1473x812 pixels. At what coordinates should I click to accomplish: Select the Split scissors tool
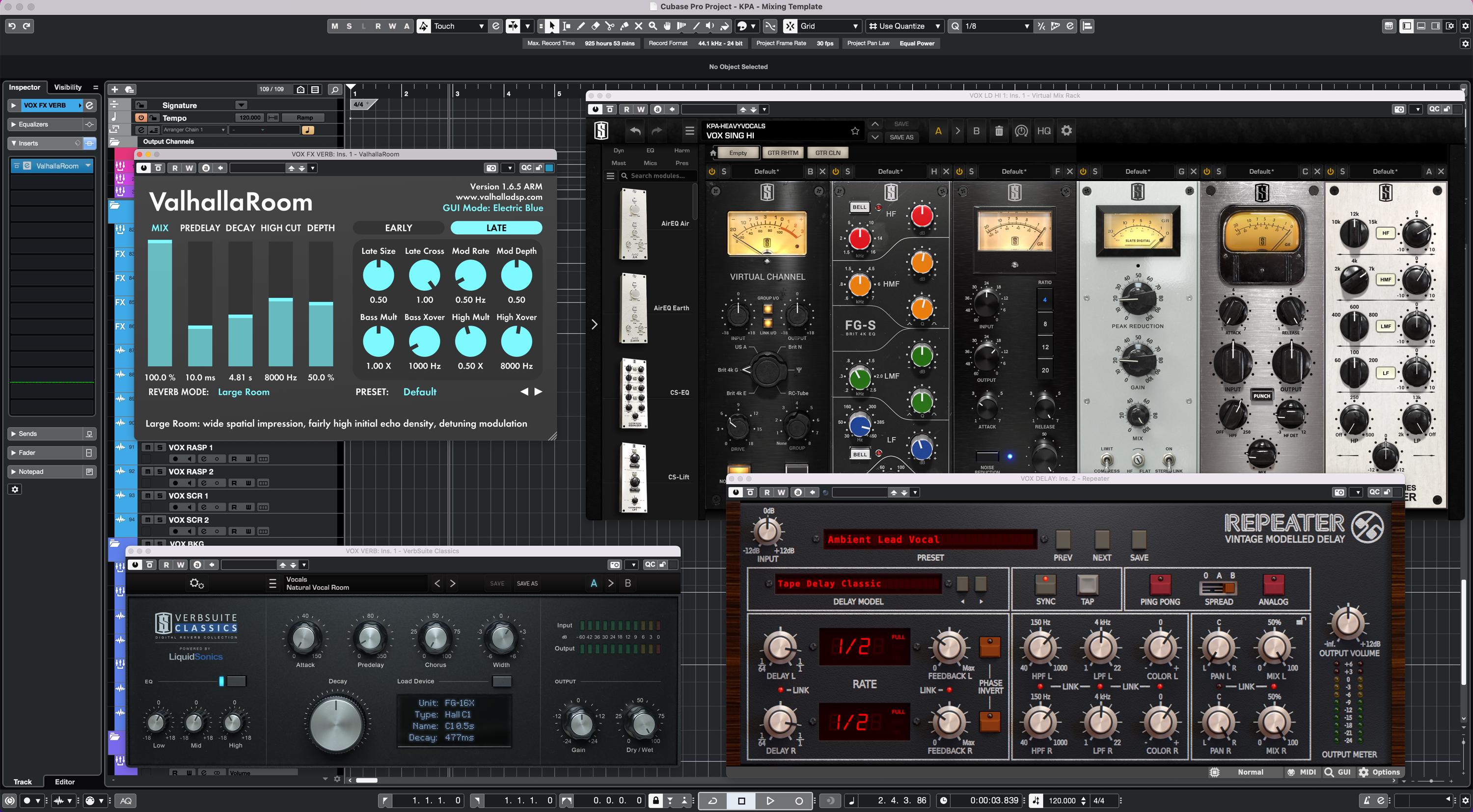609,26
